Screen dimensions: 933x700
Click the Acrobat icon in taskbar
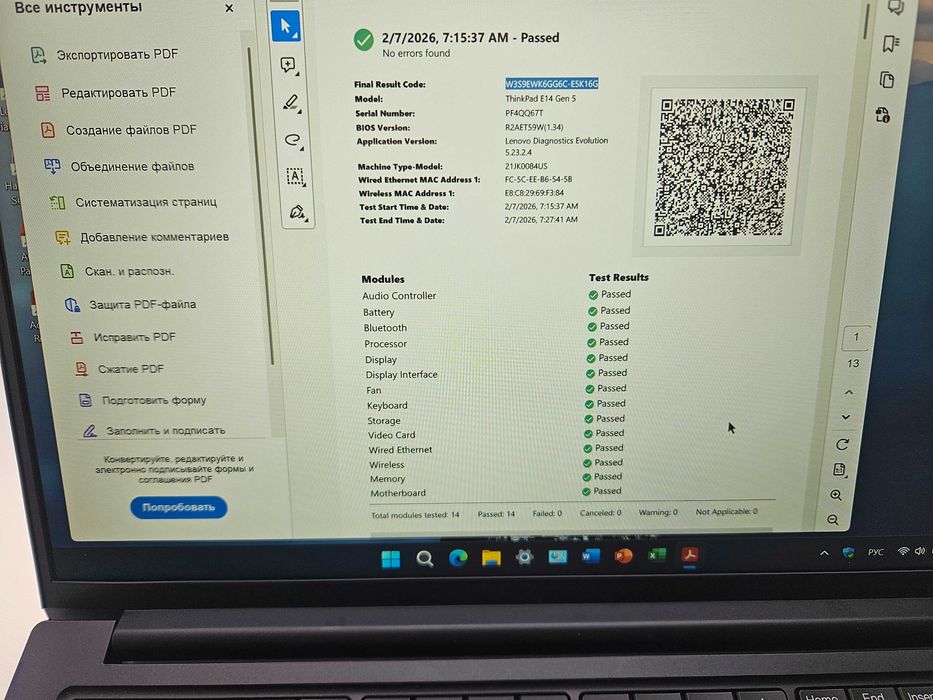click(690, 555)
